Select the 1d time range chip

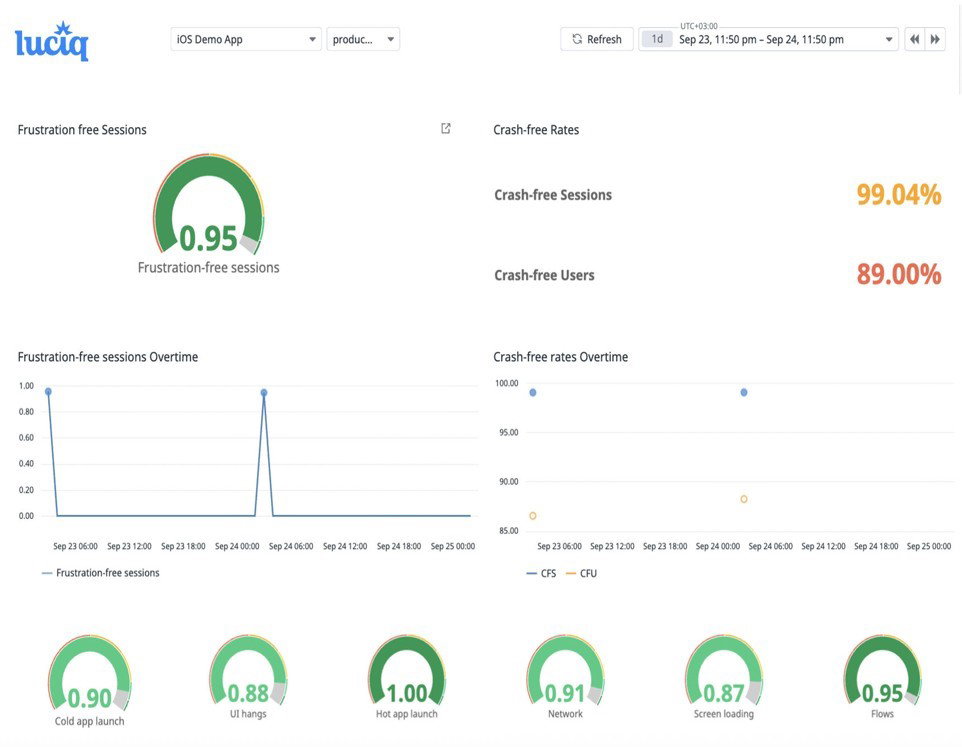coord(657,39)
